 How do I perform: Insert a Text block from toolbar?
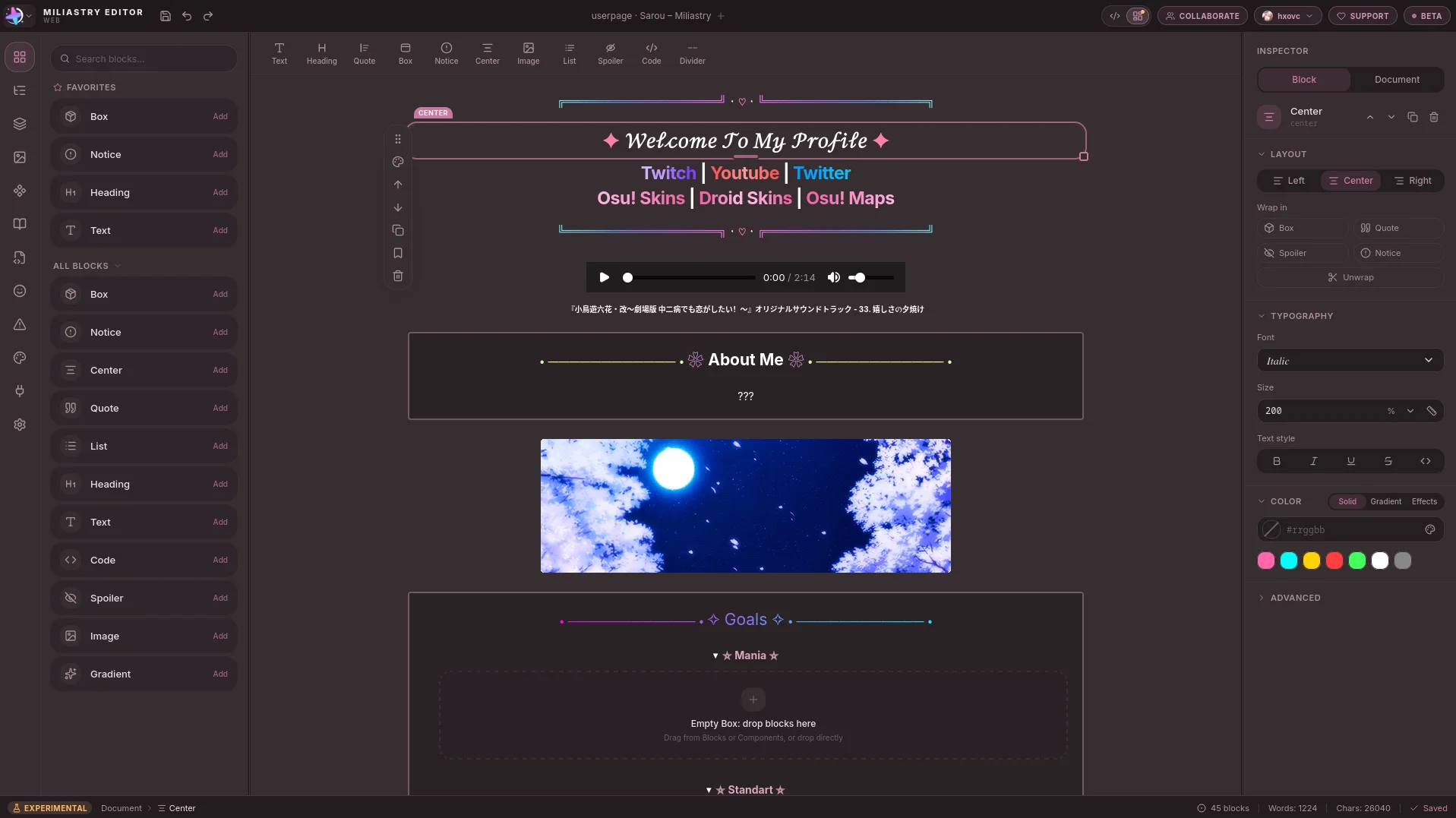click(x=280, y=53)
